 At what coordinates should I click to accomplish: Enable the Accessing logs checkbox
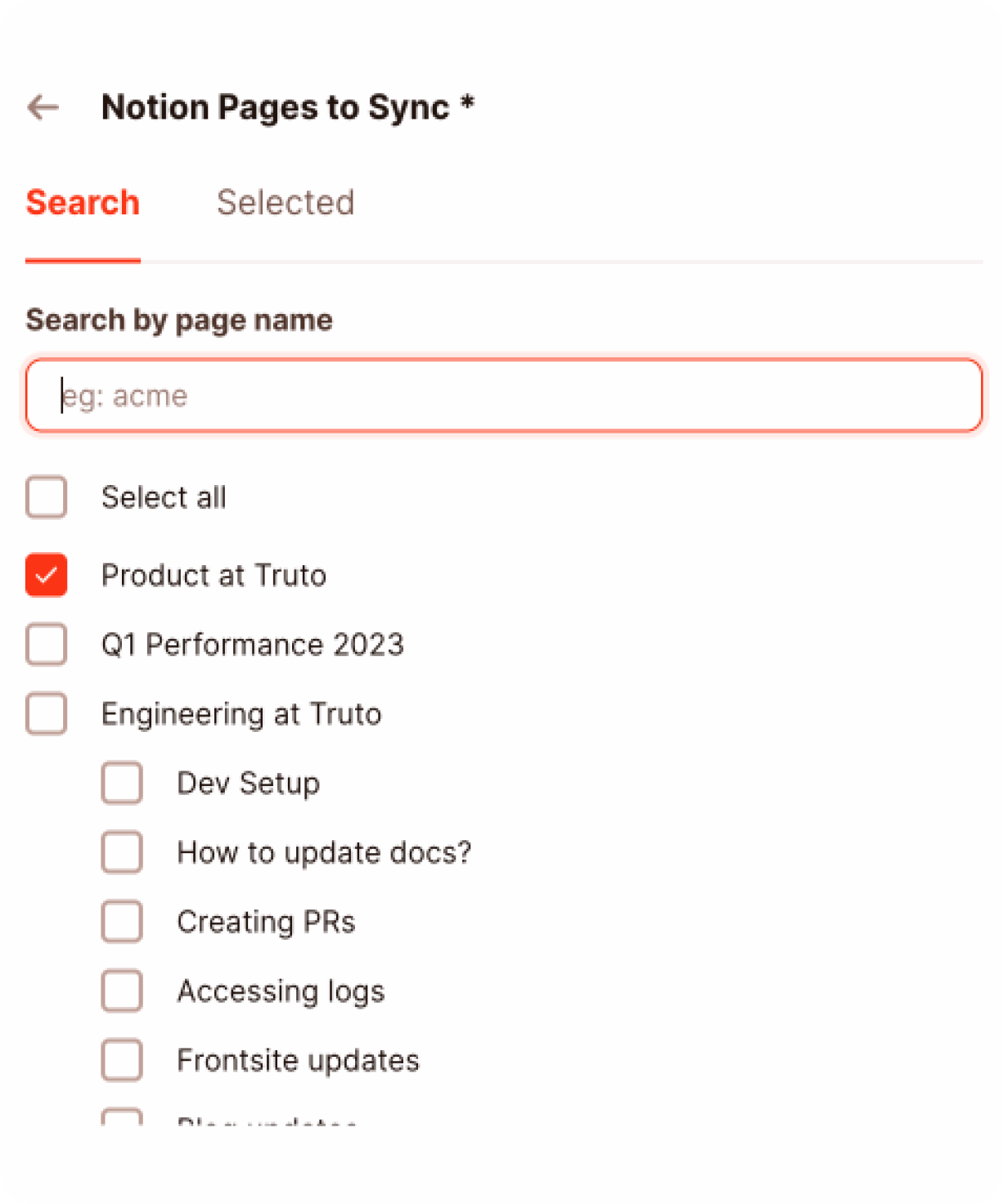[x=122, y=991]
